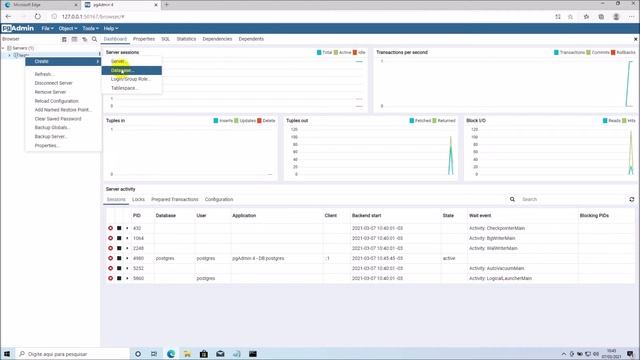The image size is (640, 360).
Task: Switch to the Locks tab
Action: pyautogui.click(x=138, y=199)
